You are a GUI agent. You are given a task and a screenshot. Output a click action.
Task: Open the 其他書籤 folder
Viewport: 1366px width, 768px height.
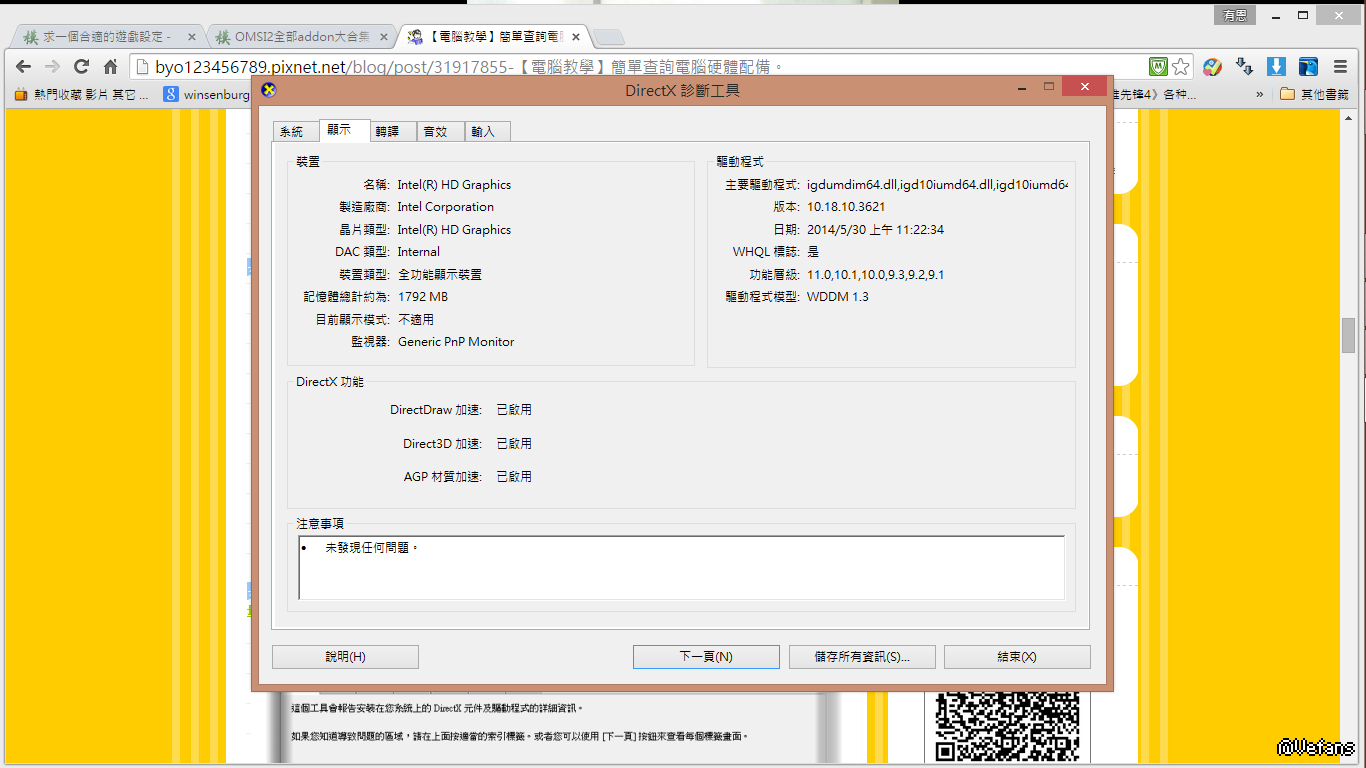[1313, 94]
